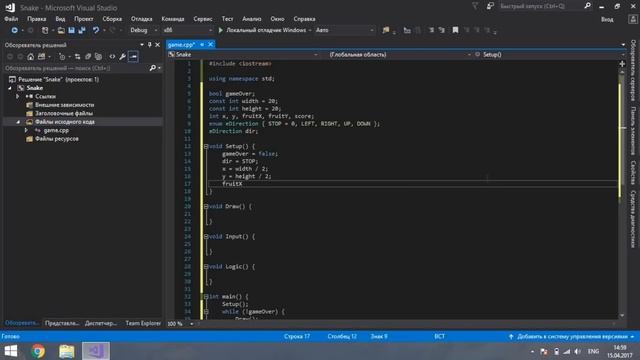Open Google Chrome from the taskbar

[x=38, y=351]
